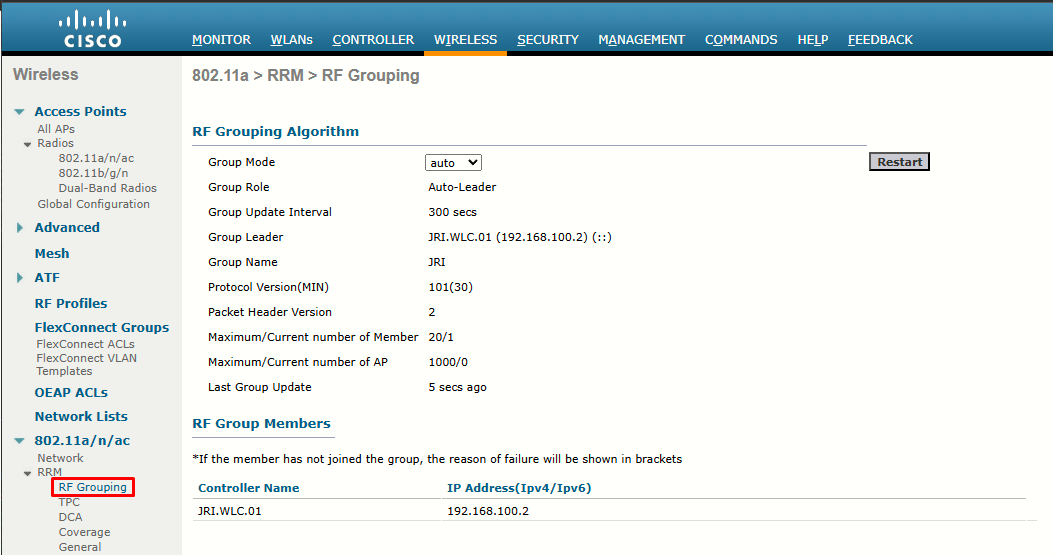Click IP Address(Ipv4/Ipv6) column header
Image resolution: width=1053 pixels, height=555 pixels.
click(x=519, y=488)
